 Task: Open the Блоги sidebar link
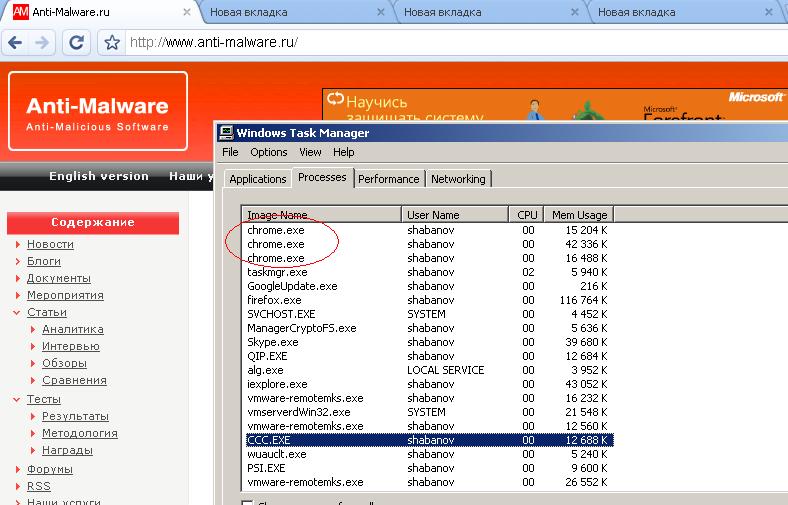click(x=44, y=261)
